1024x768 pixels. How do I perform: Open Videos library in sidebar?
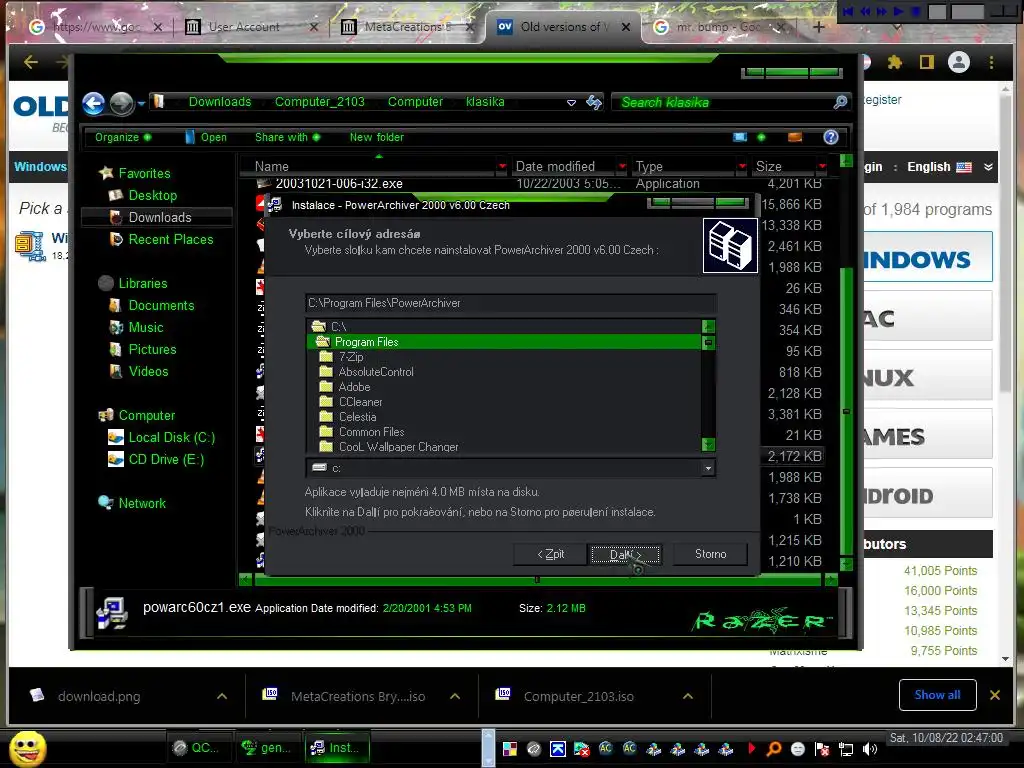(148, 372)
